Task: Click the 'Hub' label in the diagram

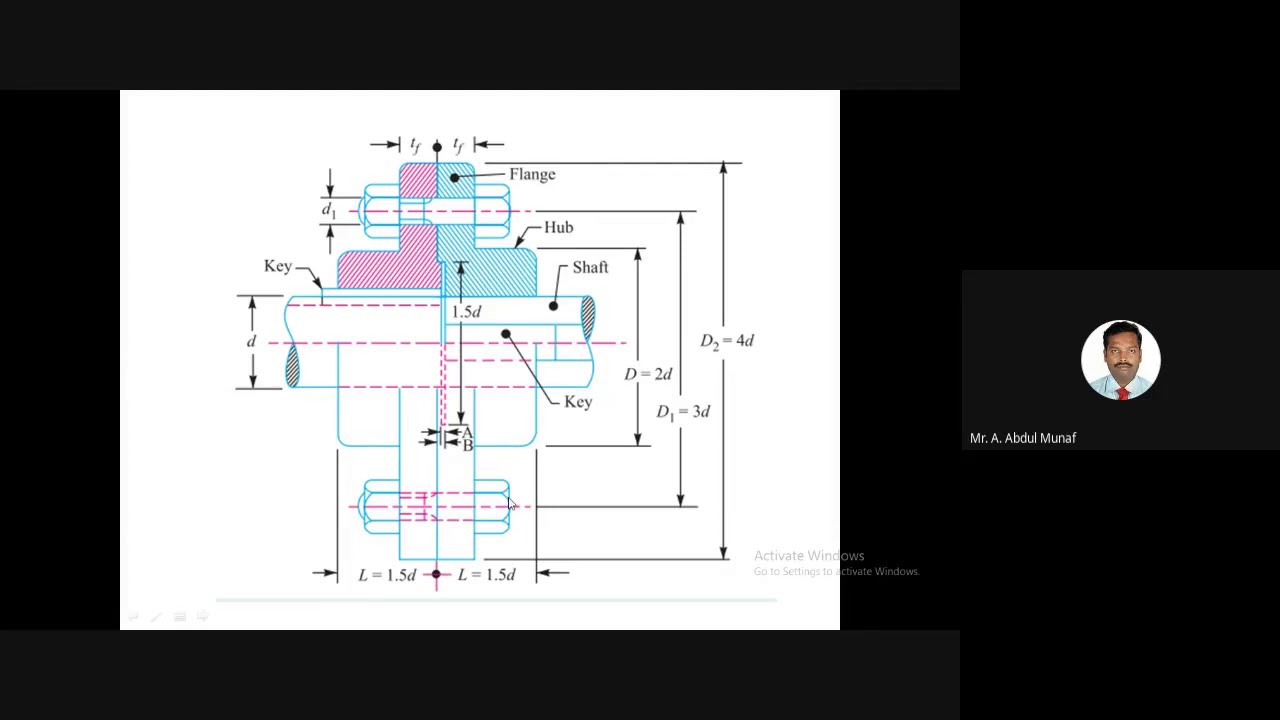Action: [x=558, y=227]
